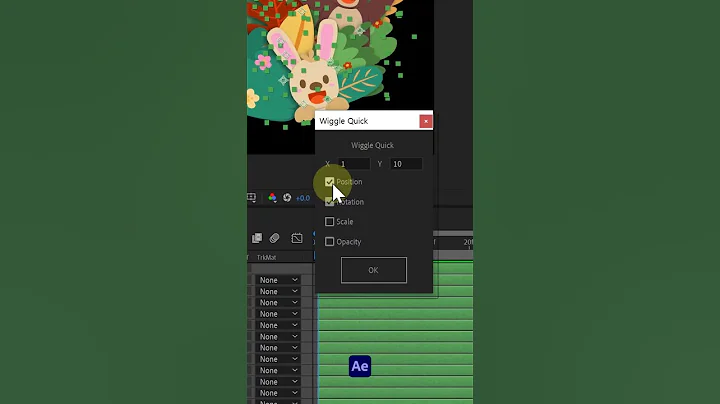Click OK in the Wiggle Quick dialog
Viewport: 720px width, 404px height.
coord(373,270)
